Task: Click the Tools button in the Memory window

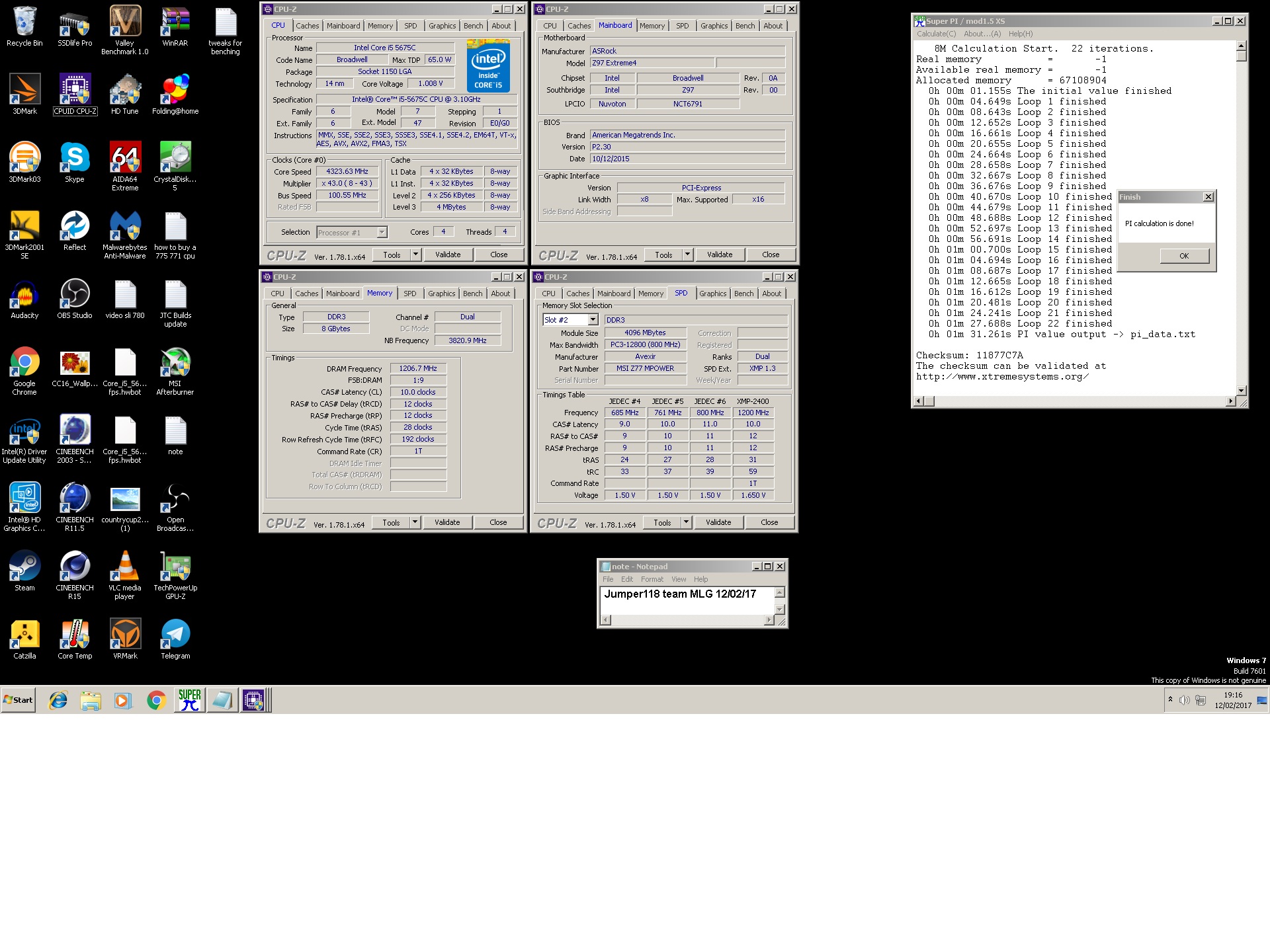Action: coord(391,522)
